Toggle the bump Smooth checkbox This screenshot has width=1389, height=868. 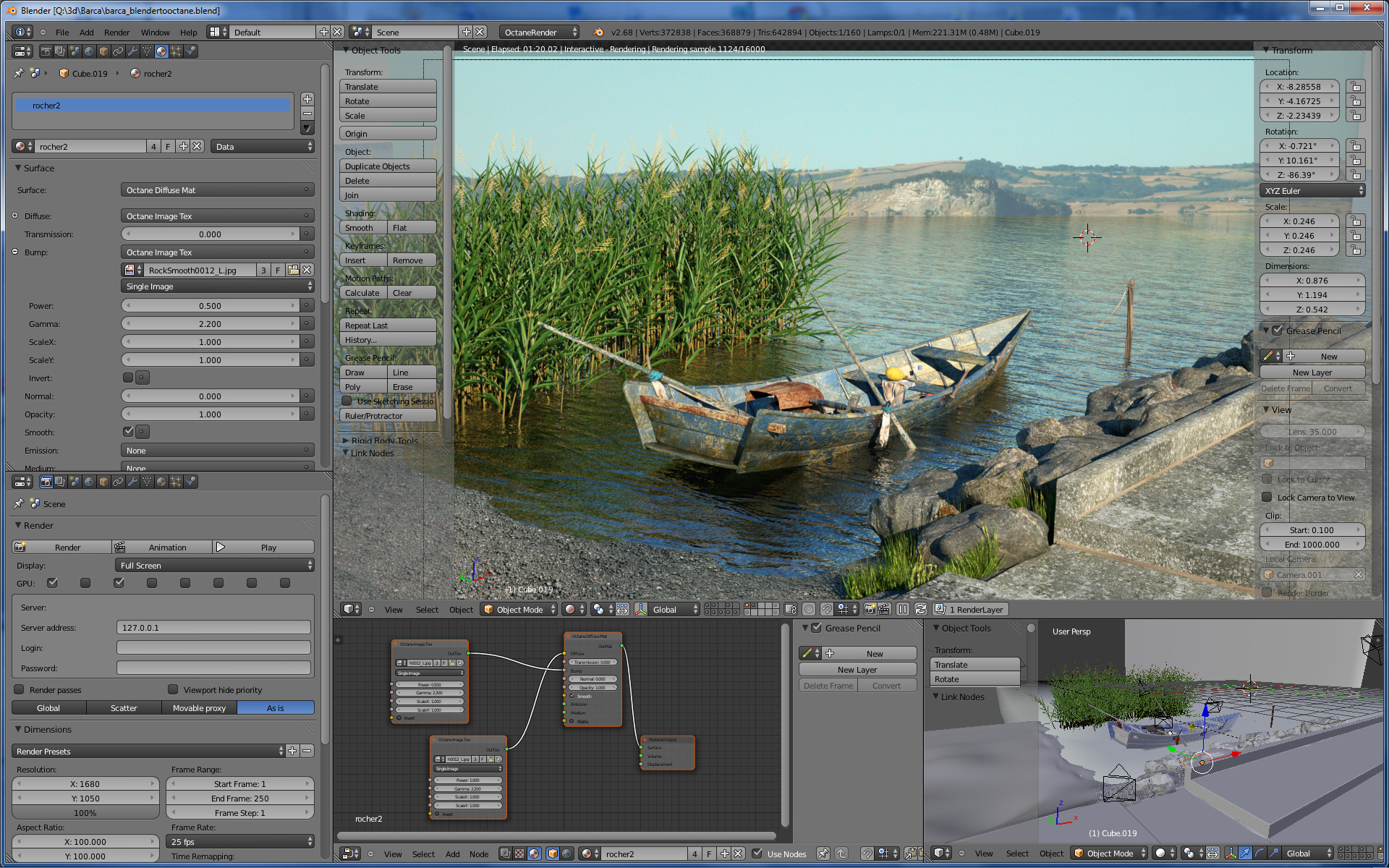tap(128, 432)
